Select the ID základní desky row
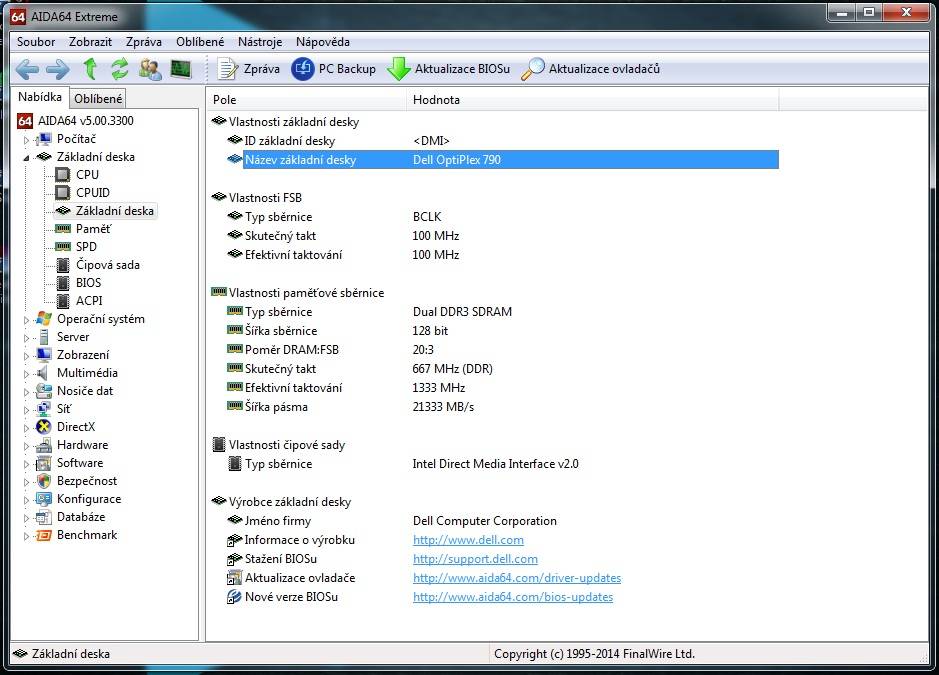This screenshot has height=675, width=939. 503,141
